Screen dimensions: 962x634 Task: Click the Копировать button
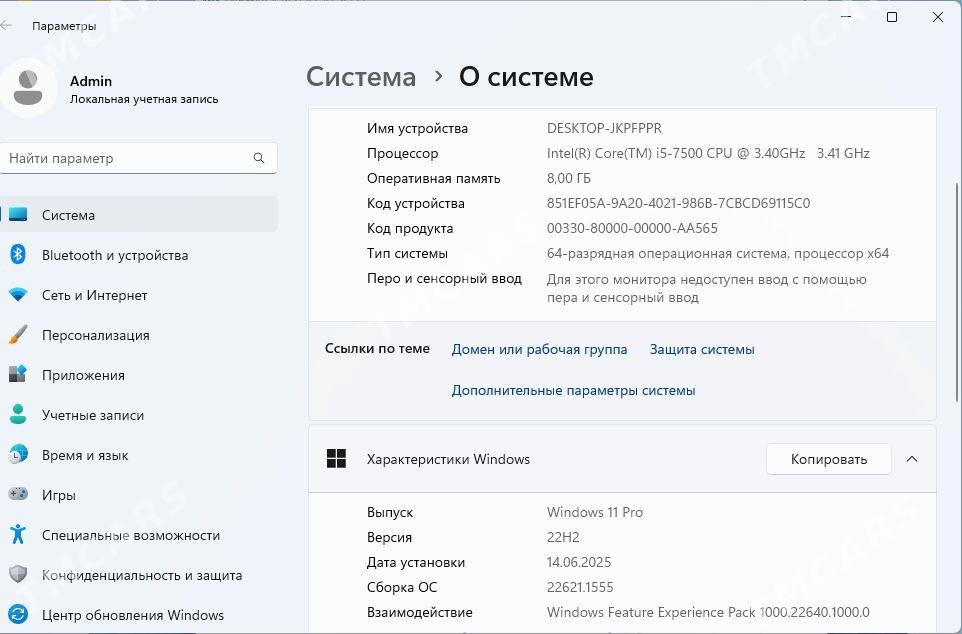[828, 459]
